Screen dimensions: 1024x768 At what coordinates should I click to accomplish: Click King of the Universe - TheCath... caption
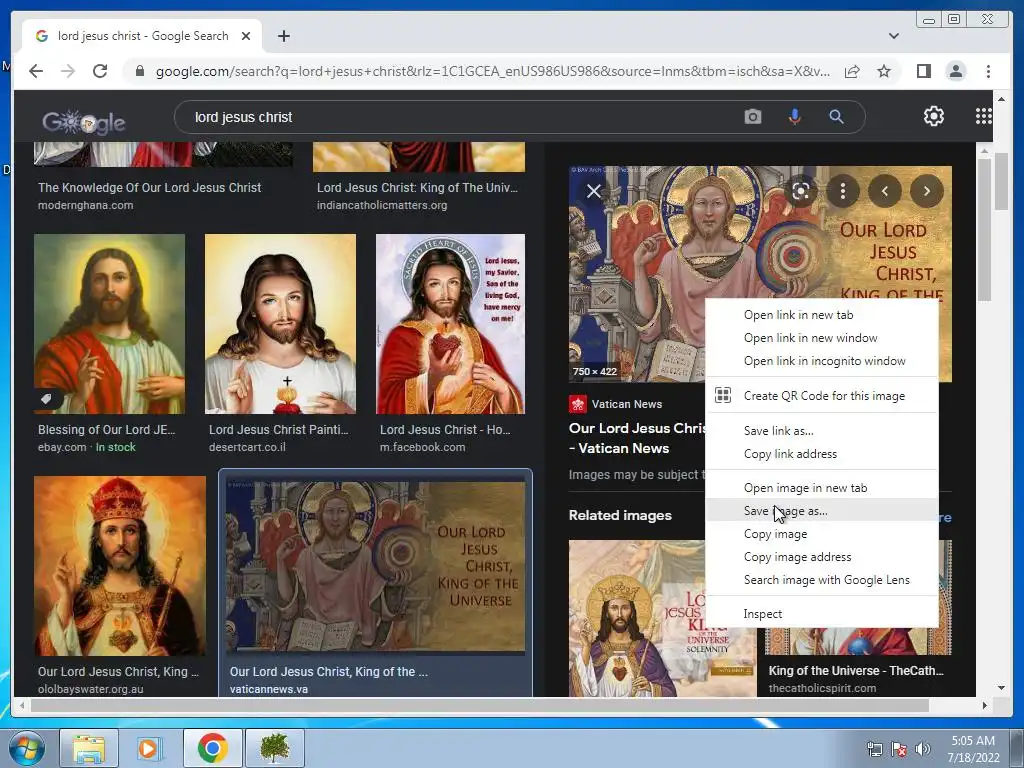pyautogui.click(x=856, y=671)
